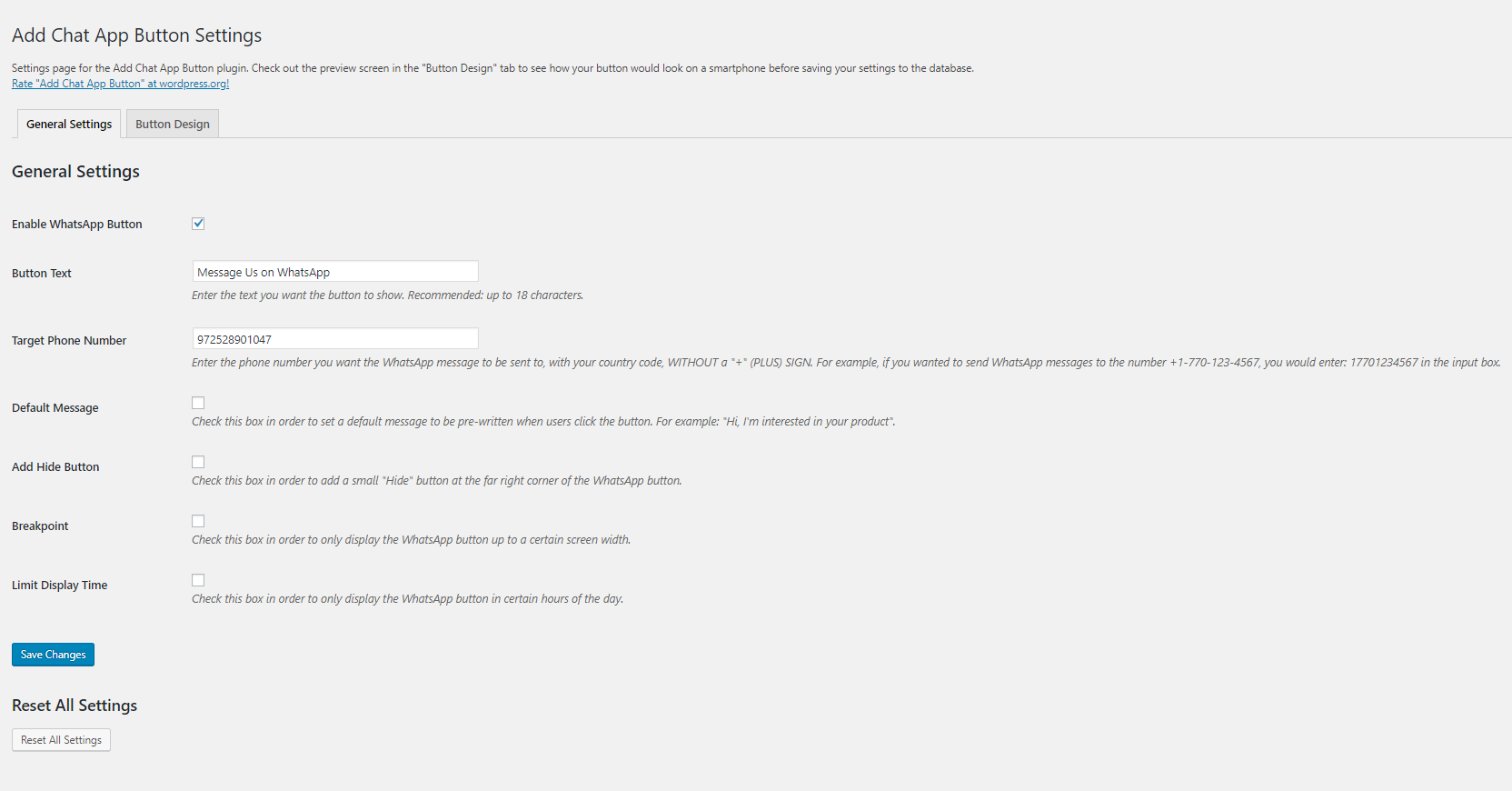This screenshot has height=791, width=1512.
Task: Click the Breakpoint label text
Action: (x=40, y=526)
